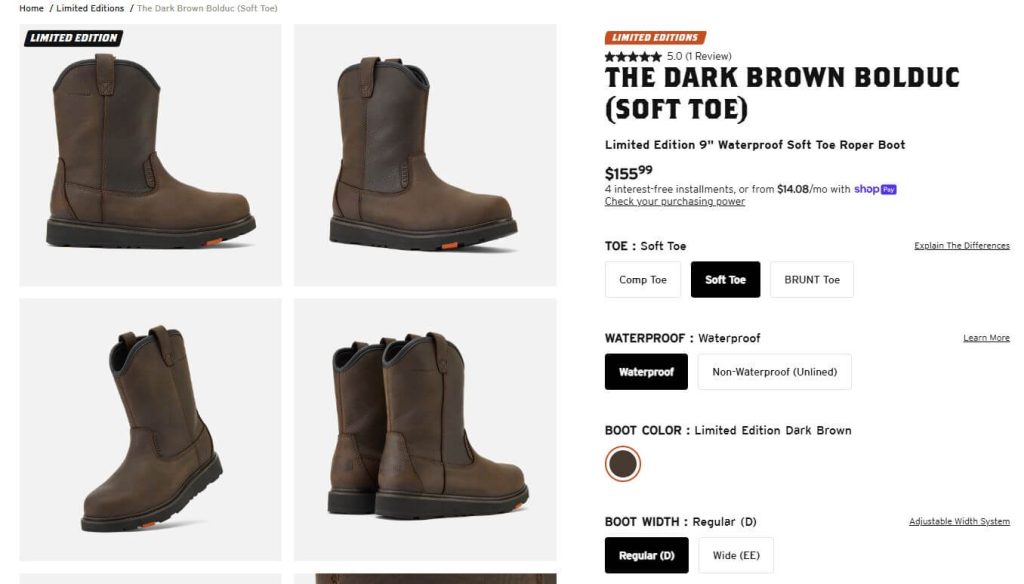1024x584 pixels.
Task: Click Learn More next to Waterproof
Action: tap(986, 337)
